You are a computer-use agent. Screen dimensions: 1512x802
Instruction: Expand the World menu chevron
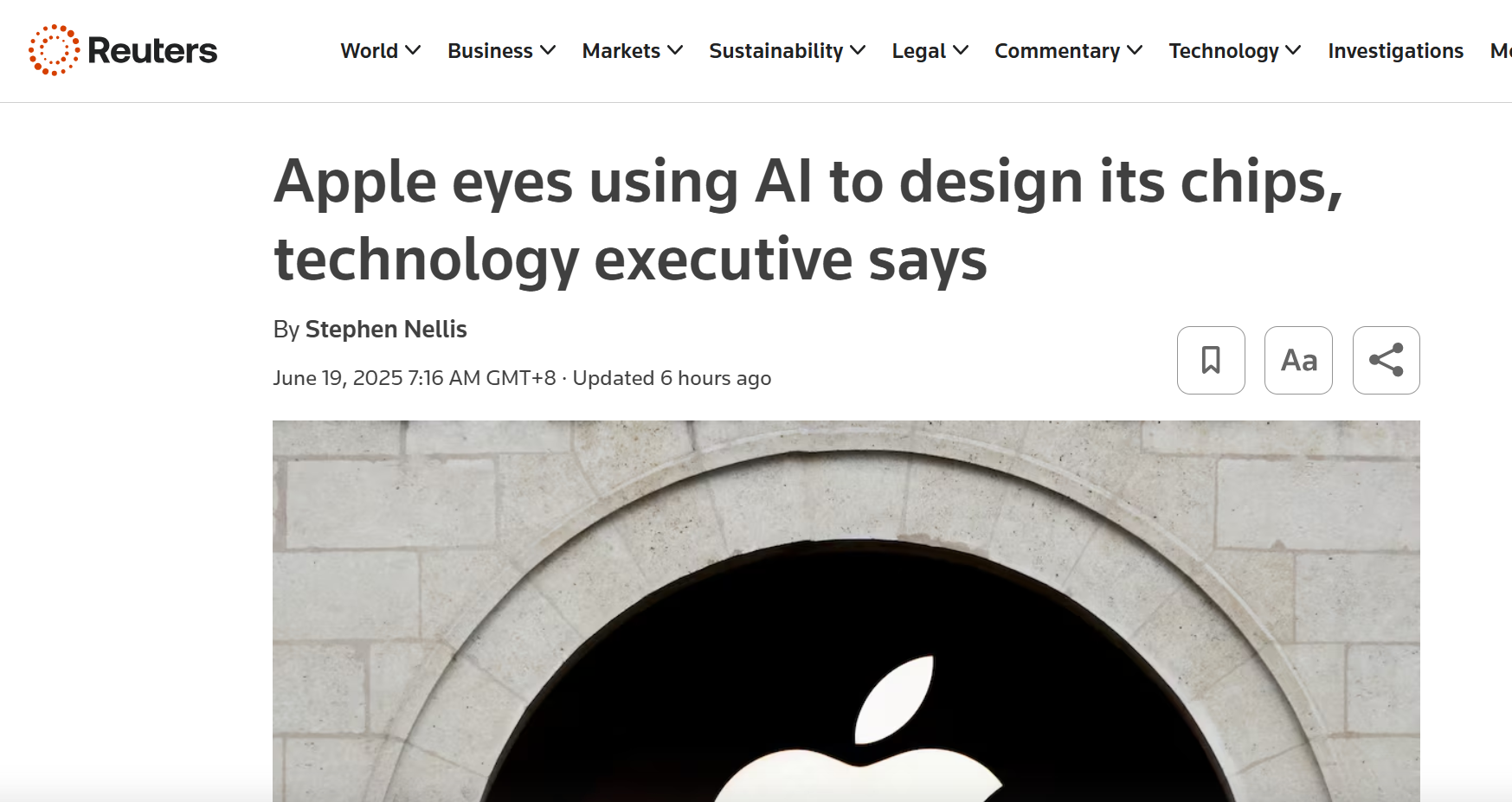point(414,50)
